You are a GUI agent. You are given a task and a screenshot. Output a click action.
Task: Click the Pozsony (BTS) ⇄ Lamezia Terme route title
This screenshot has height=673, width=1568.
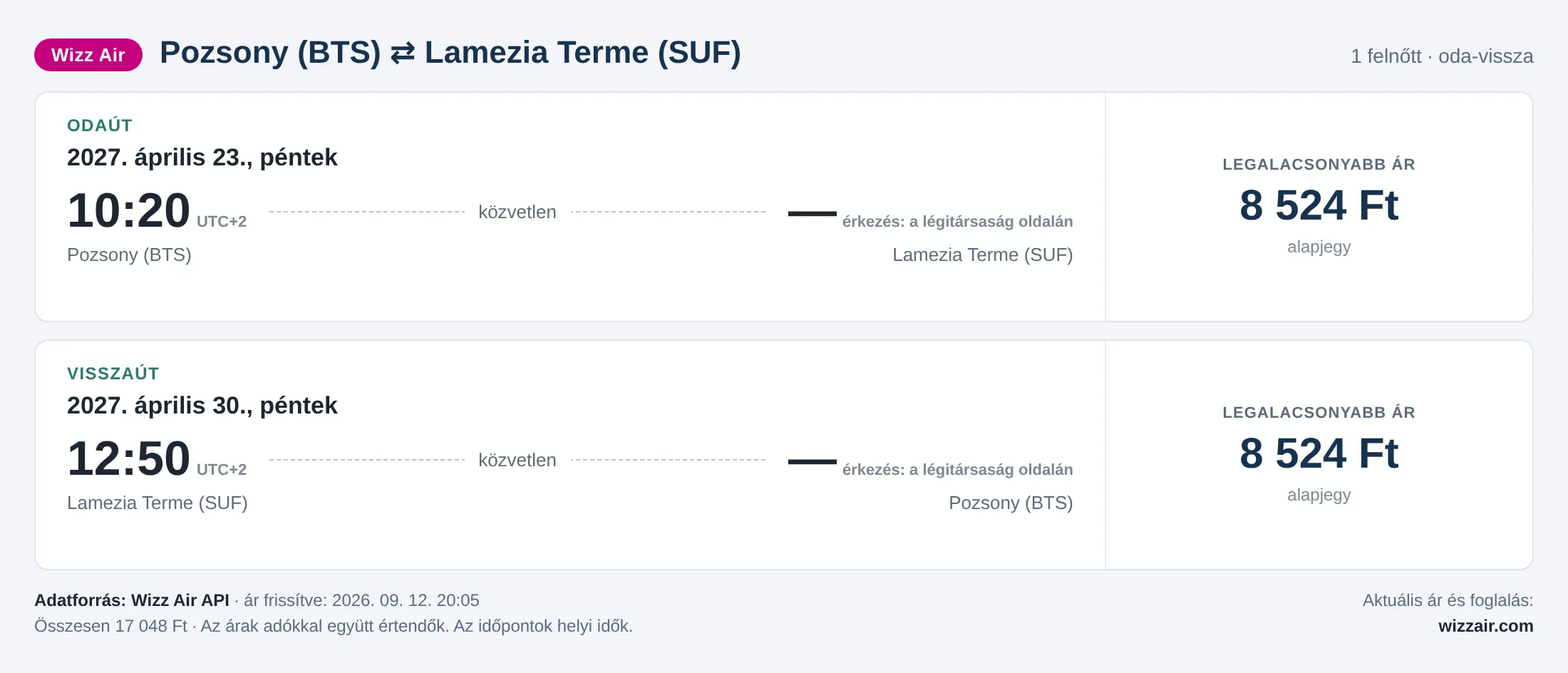click(450, 53)
